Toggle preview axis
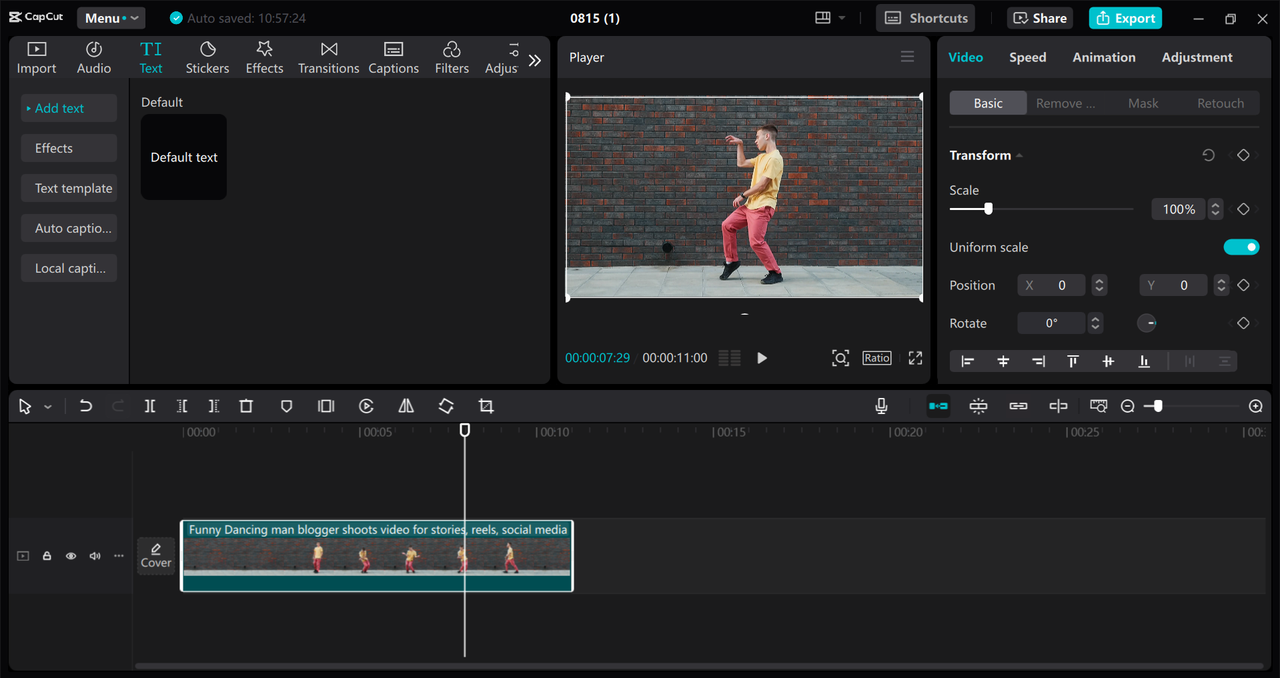 pyautogui.click(x=1058, y=406)
